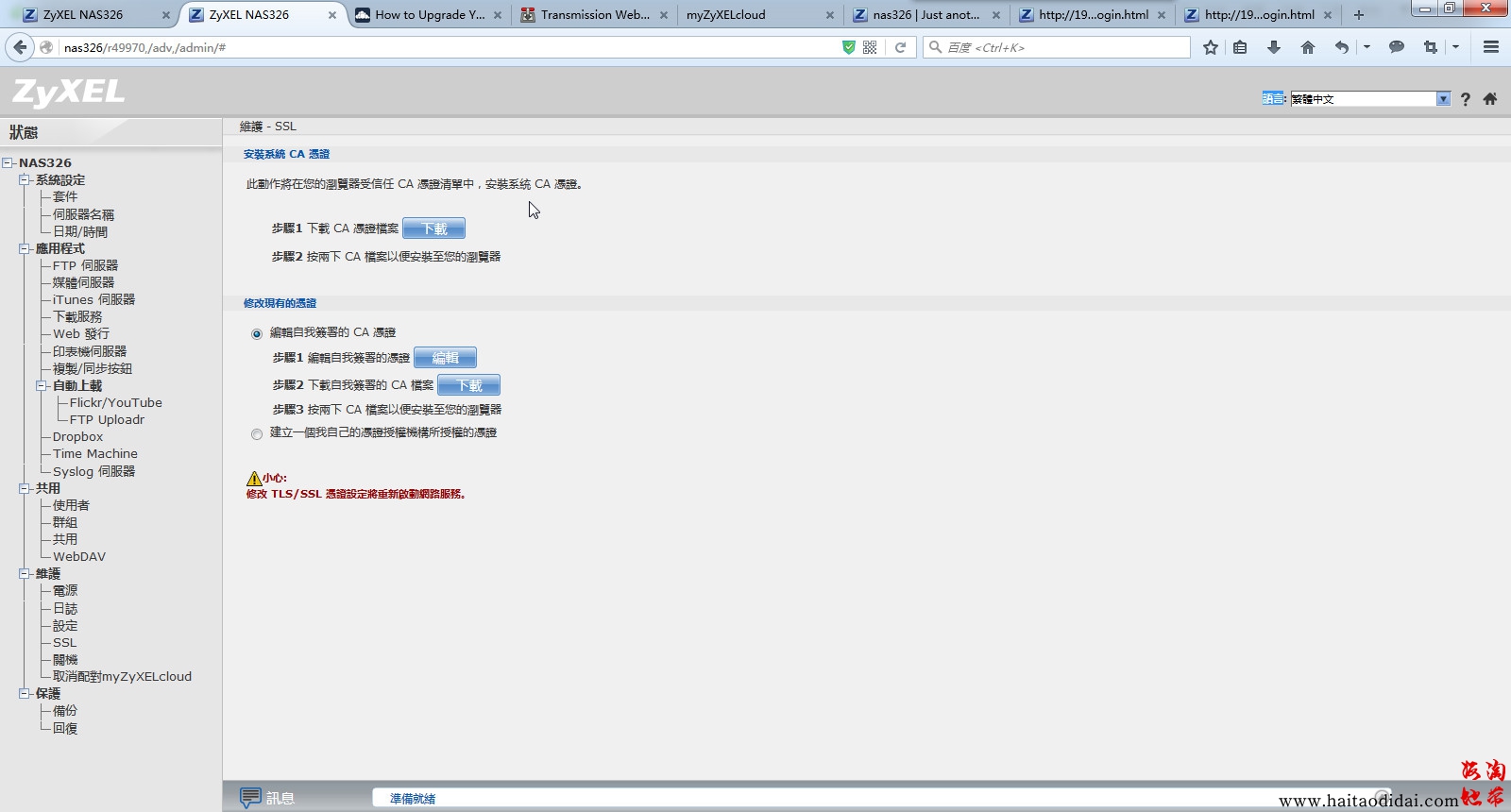
Task: Open the Firefox hamburger menu
Action: pos(1490,47)
